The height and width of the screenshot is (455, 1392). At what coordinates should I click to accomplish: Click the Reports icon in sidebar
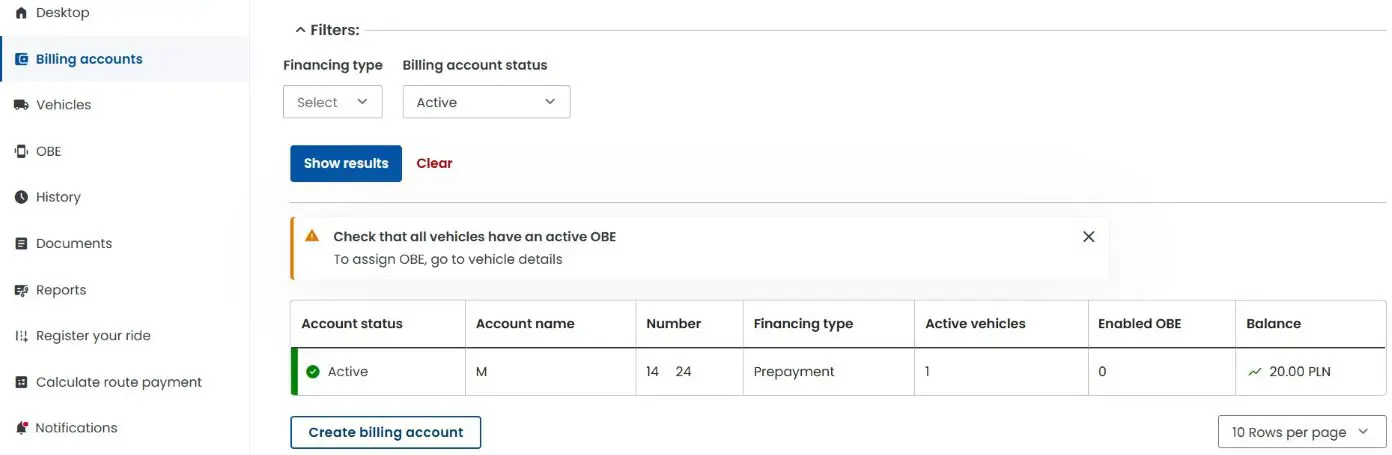click(21, 290)
